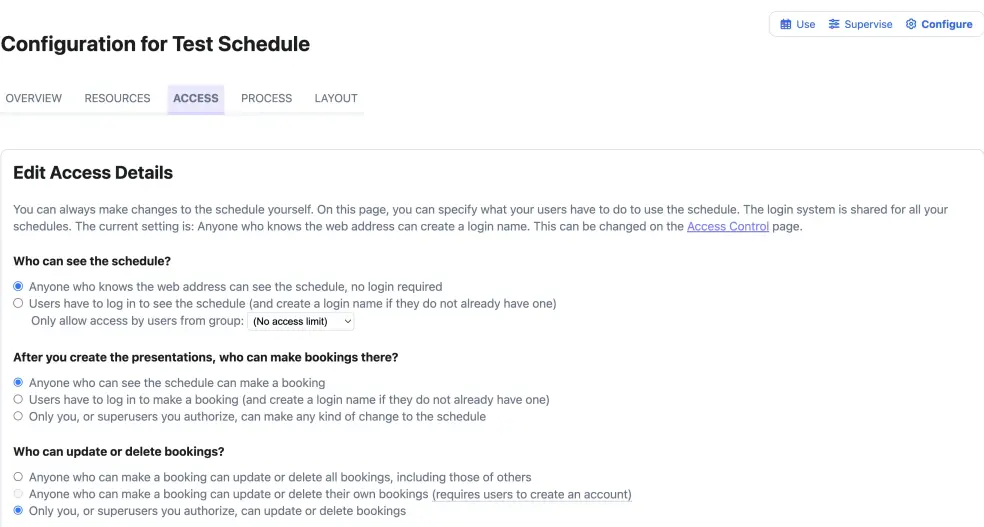Screen dimensions: 984x527
Task: Open the Configure section
Action: [939, 24]
